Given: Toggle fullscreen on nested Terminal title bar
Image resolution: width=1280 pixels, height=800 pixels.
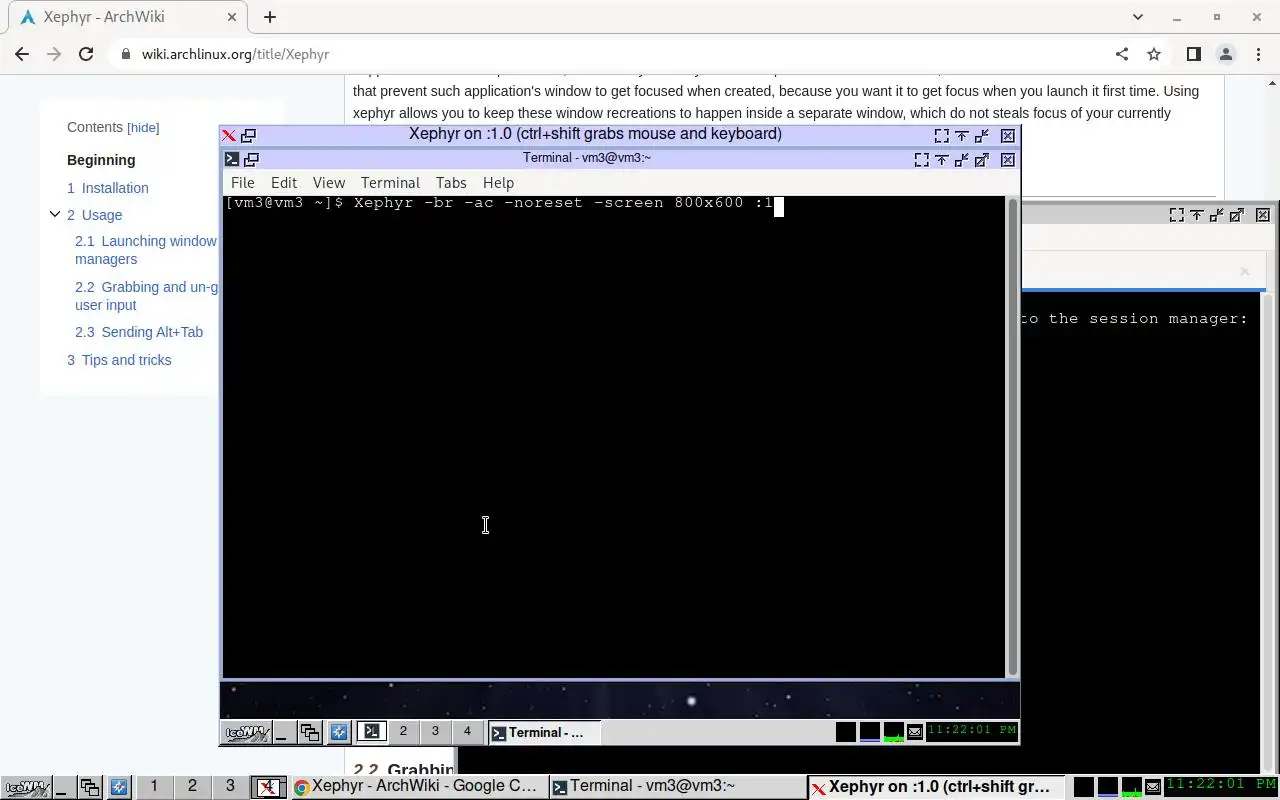Looking at the screenshot, I should [x=921, y=159].
